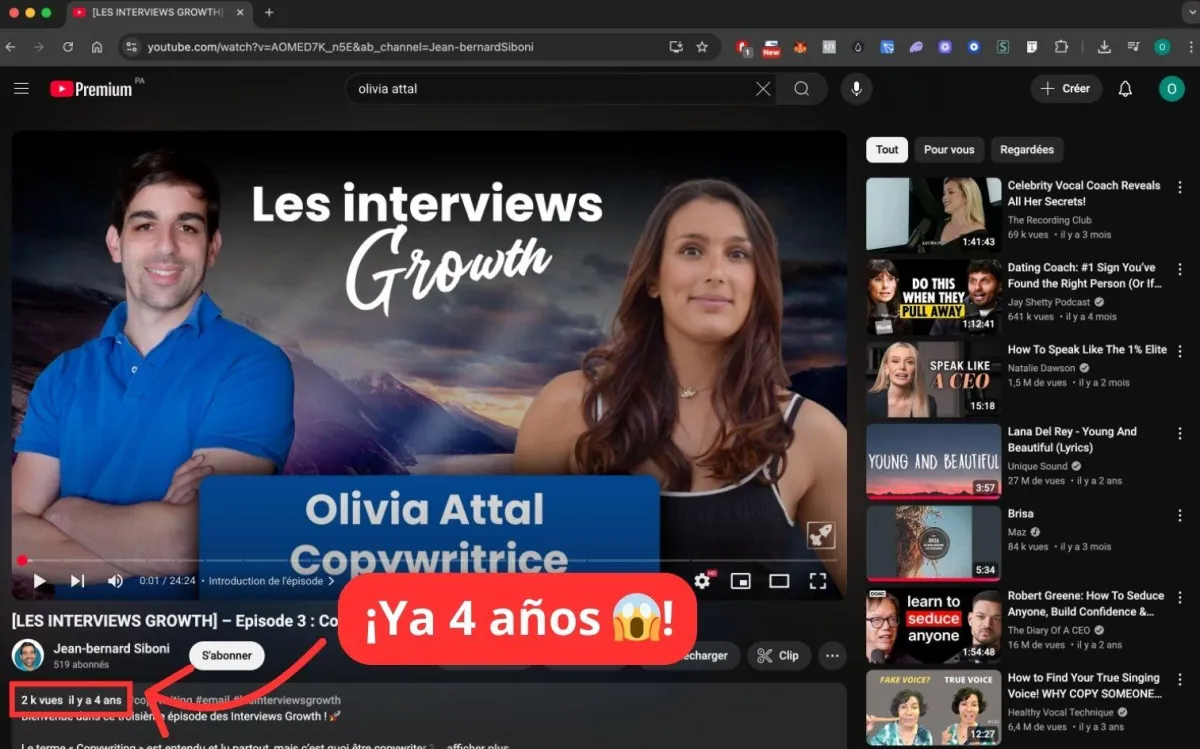Screen dimensions: 1200x749
Task: Open options for Celebrity Vocal Coach video
Action: [1180, 187]
